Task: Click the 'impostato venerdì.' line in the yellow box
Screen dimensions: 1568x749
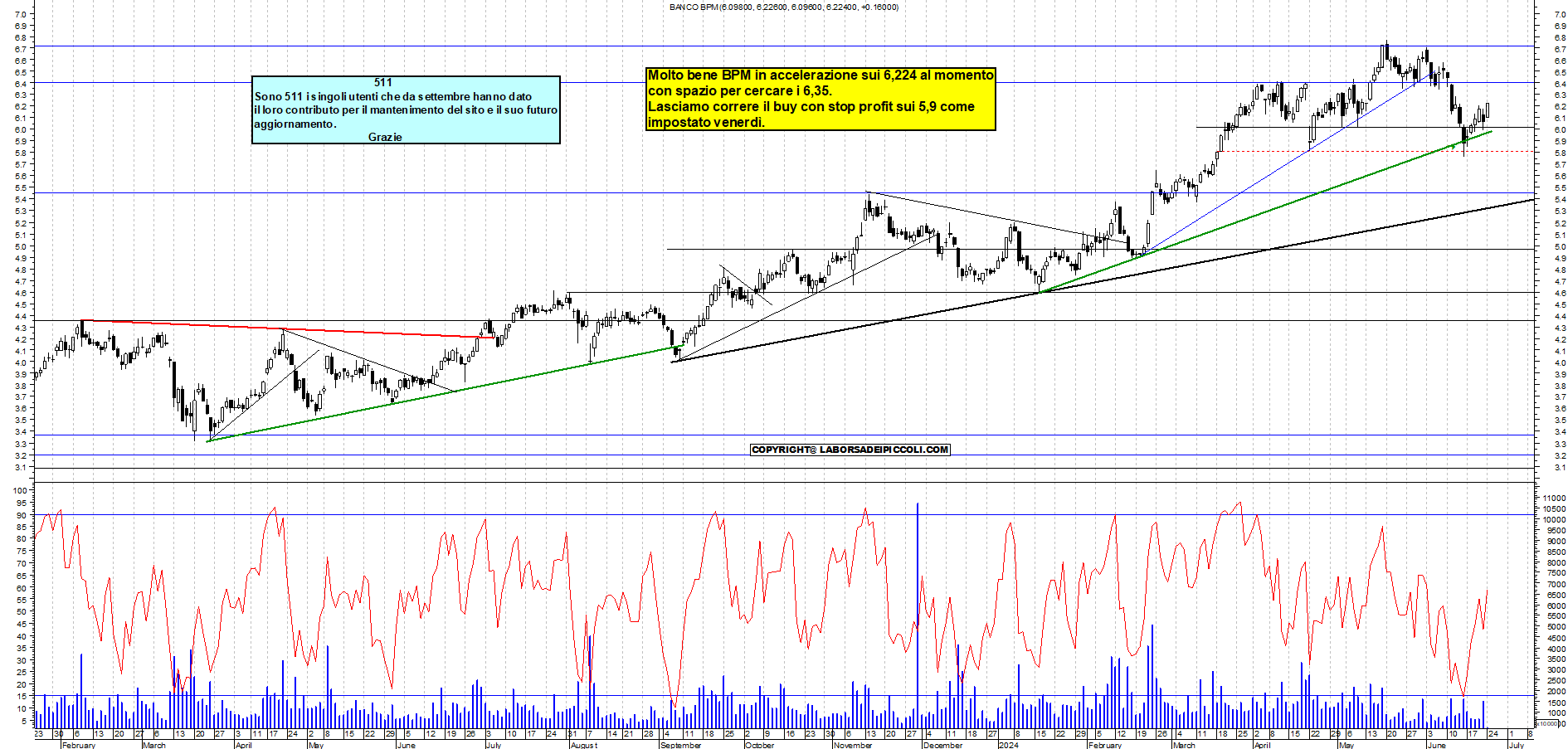Action: tap(706, 123)
